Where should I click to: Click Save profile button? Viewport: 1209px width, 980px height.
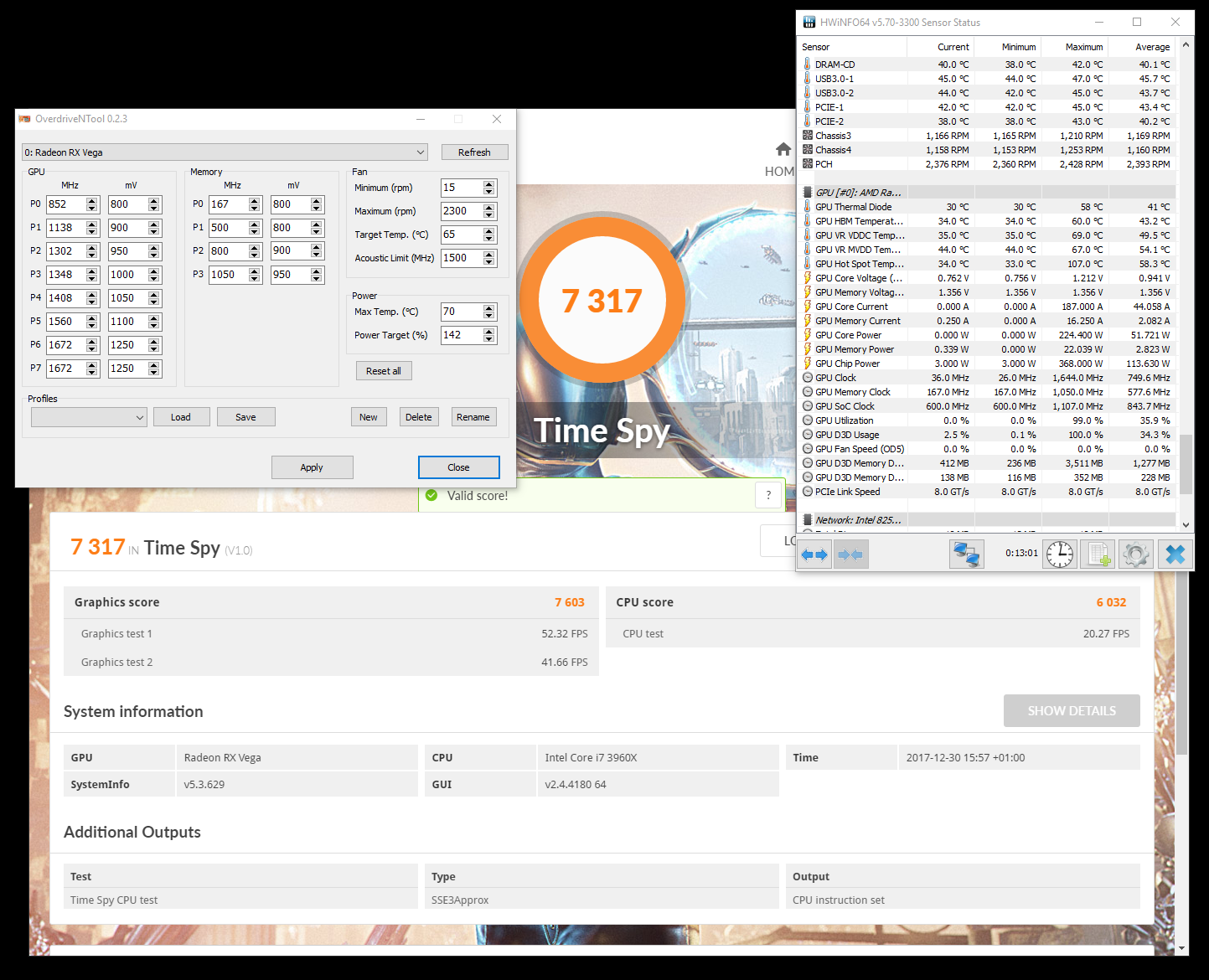[x=245, y=417]
